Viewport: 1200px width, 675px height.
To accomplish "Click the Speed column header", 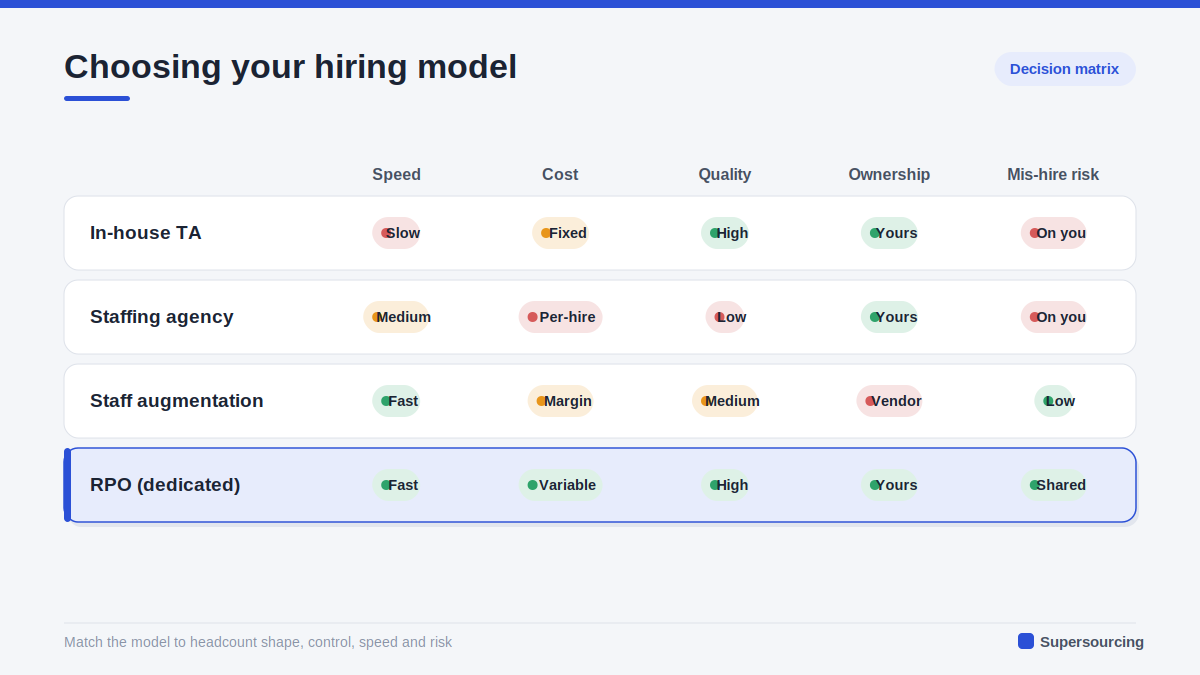I will [397, 174].
